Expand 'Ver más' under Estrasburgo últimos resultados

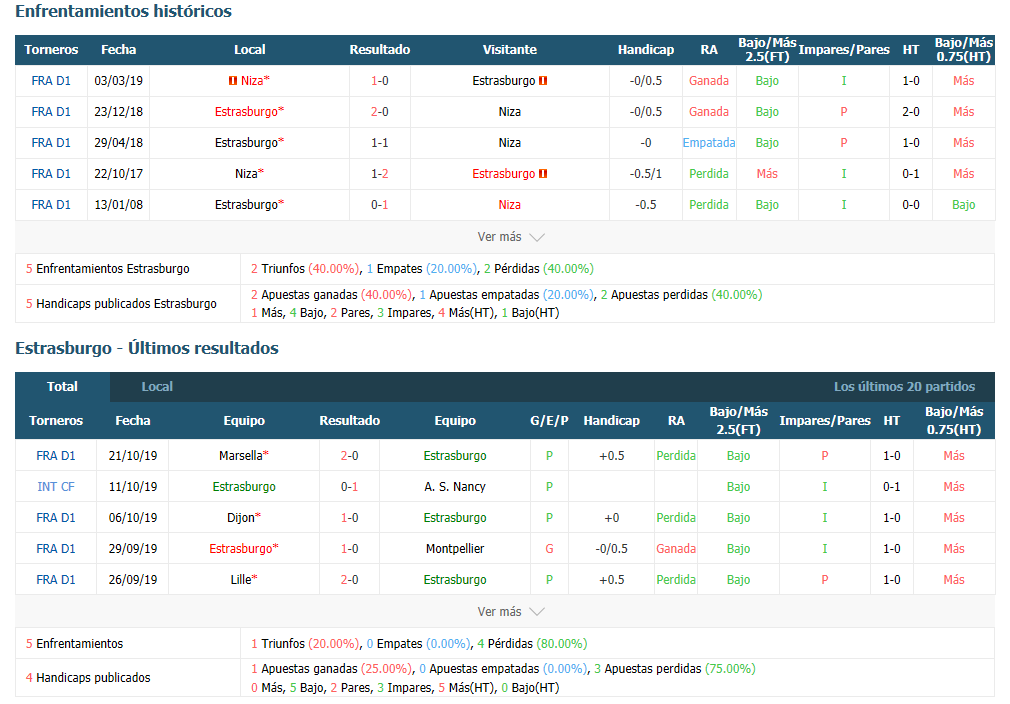(510, 612)
